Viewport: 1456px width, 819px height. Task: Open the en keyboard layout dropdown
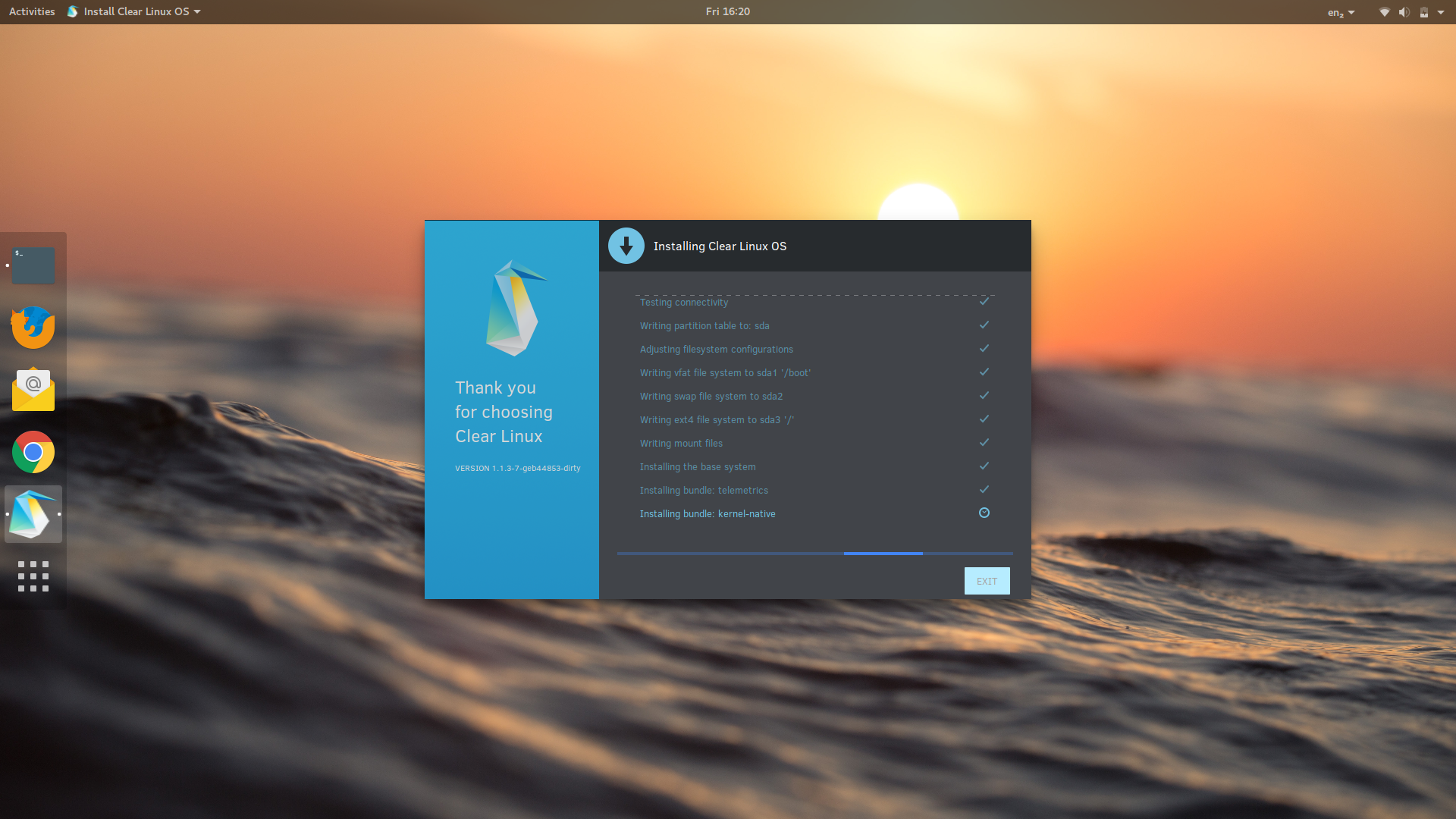coord(1341,12)
